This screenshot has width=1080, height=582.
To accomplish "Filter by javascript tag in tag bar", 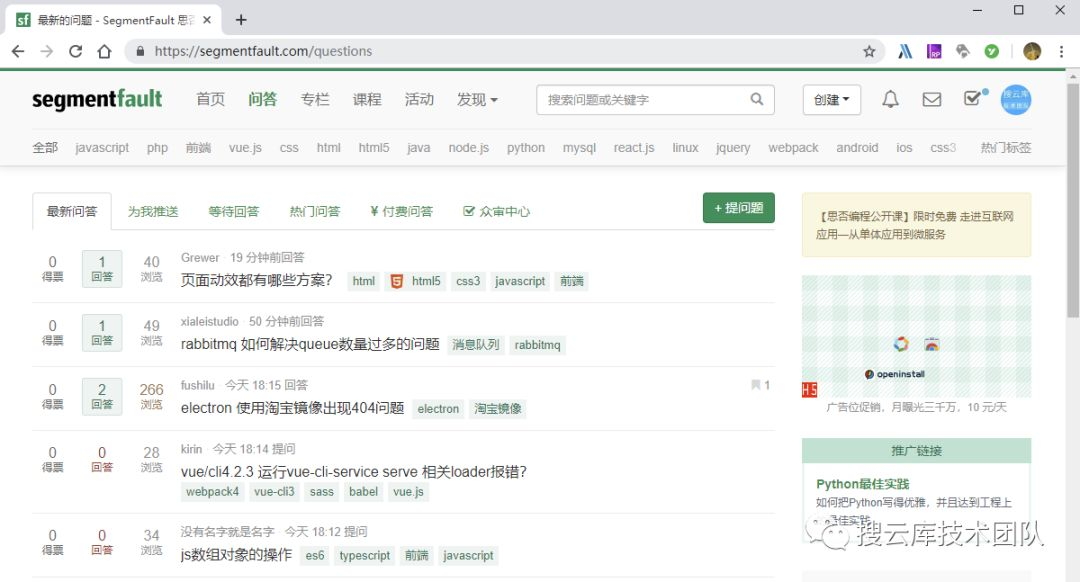I will (102, 147).
